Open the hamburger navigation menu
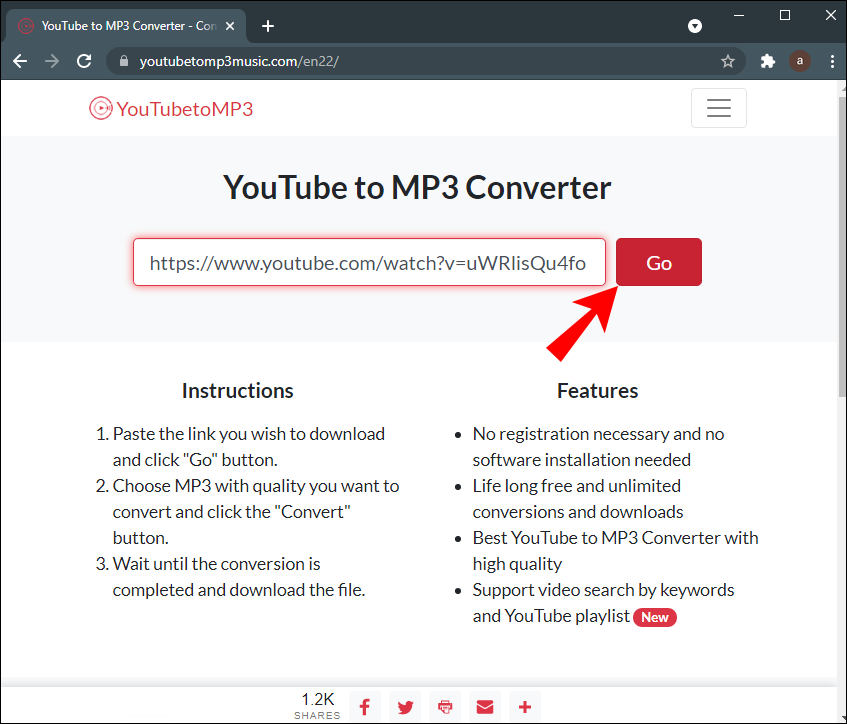This screenshot has width=847, height=724. (718, 108)
